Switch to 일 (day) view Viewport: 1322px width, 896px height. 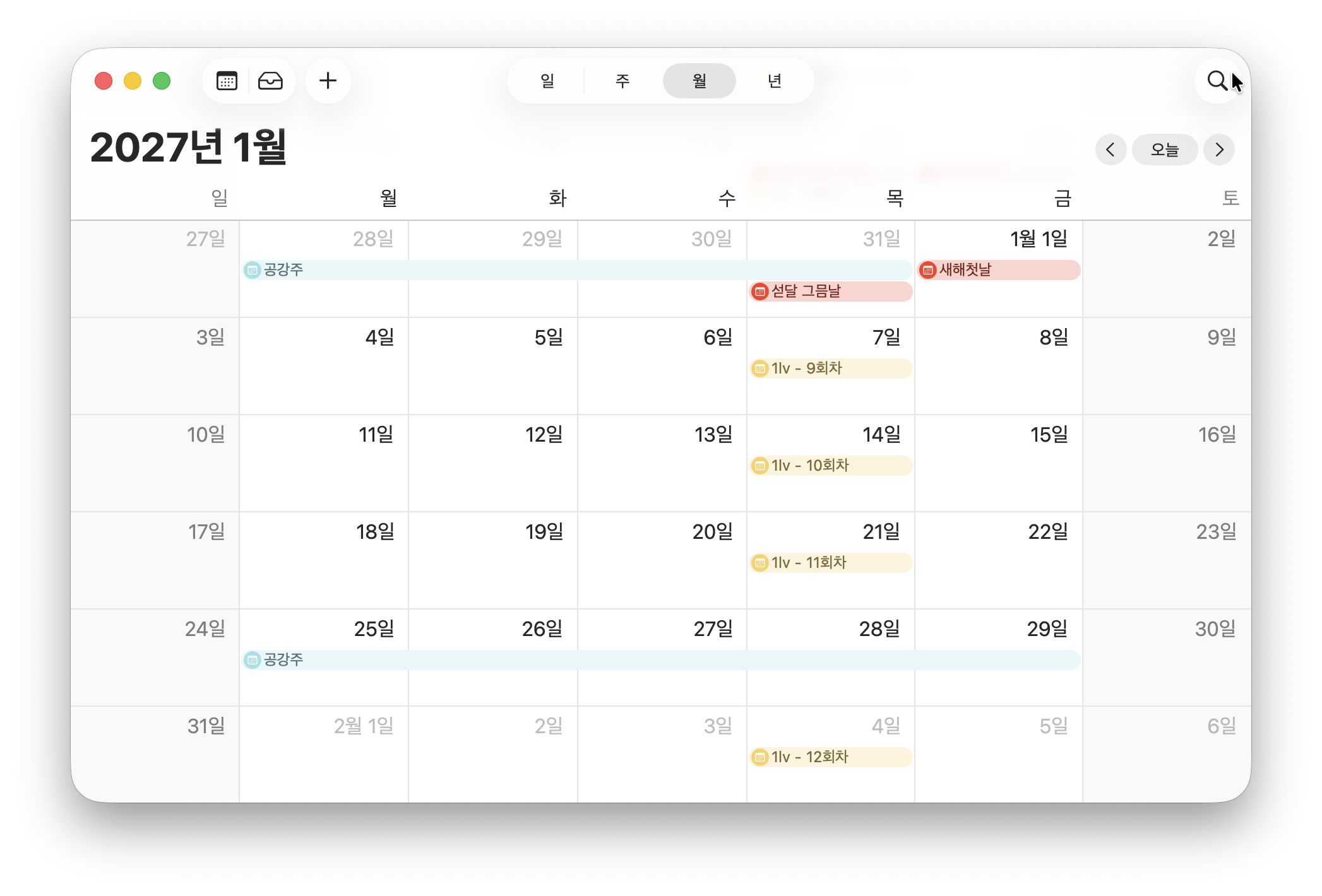[547, 81]
